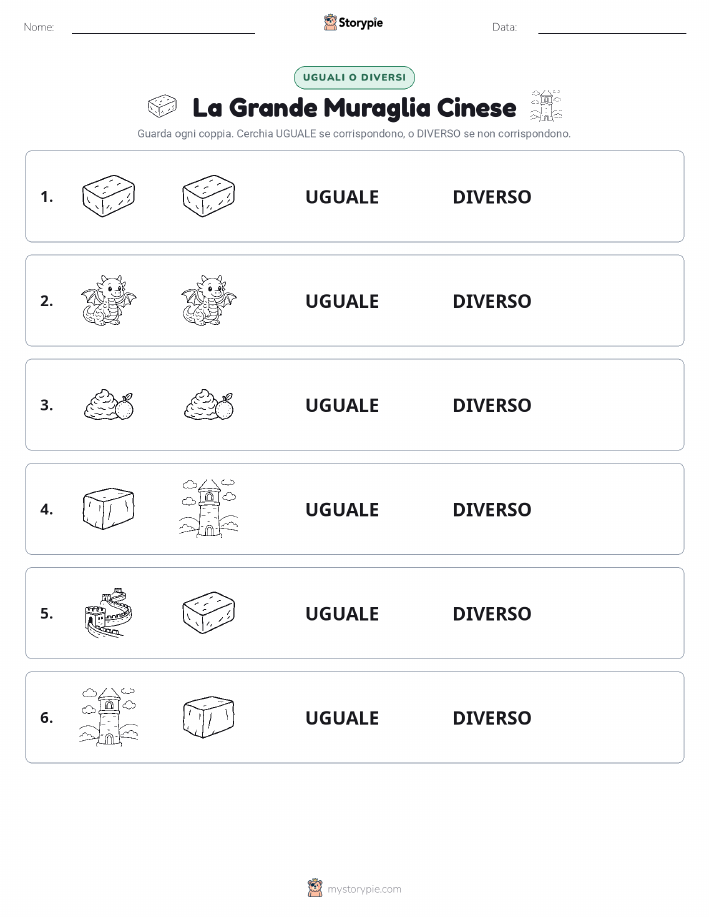
Task: Select the second dragon in row 2
Action: click(x=209, y=300)
